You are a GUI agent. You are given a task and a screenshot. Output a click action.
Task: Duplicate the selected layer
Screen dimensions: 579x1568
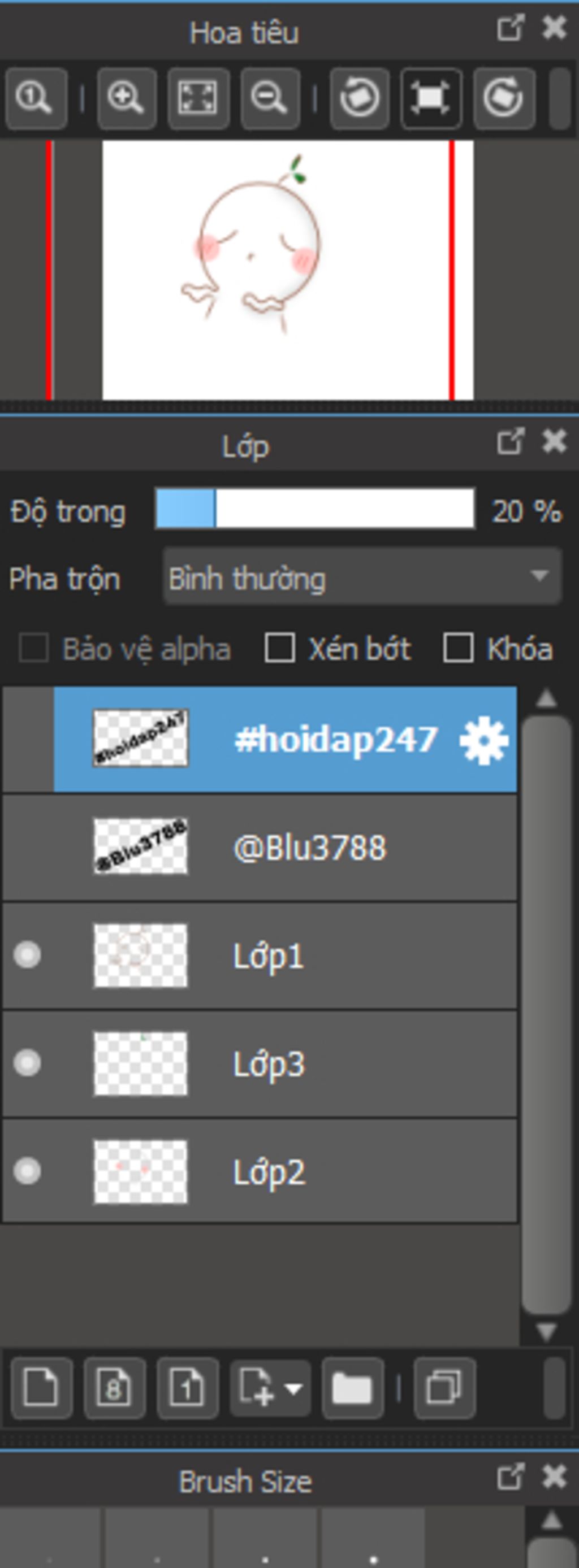(x=444, y=1388)
